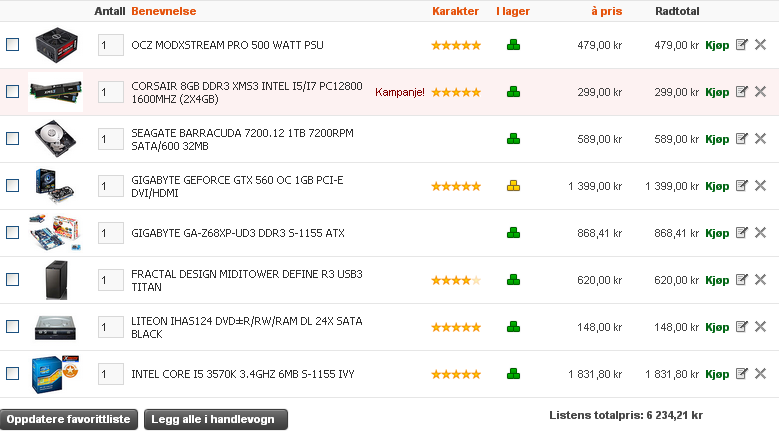Image resolution: width=784 pixels, height=433 pixels.
Task: Click Kampanje! label on Corsair row
Action: click(400, 92)
